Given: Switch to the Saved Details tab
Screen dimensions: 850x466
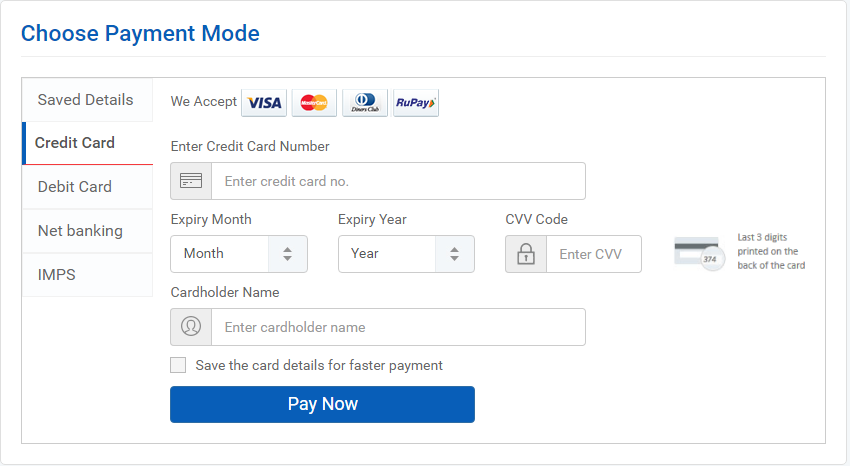Looking at the screenshot, I should coord(87,100).
